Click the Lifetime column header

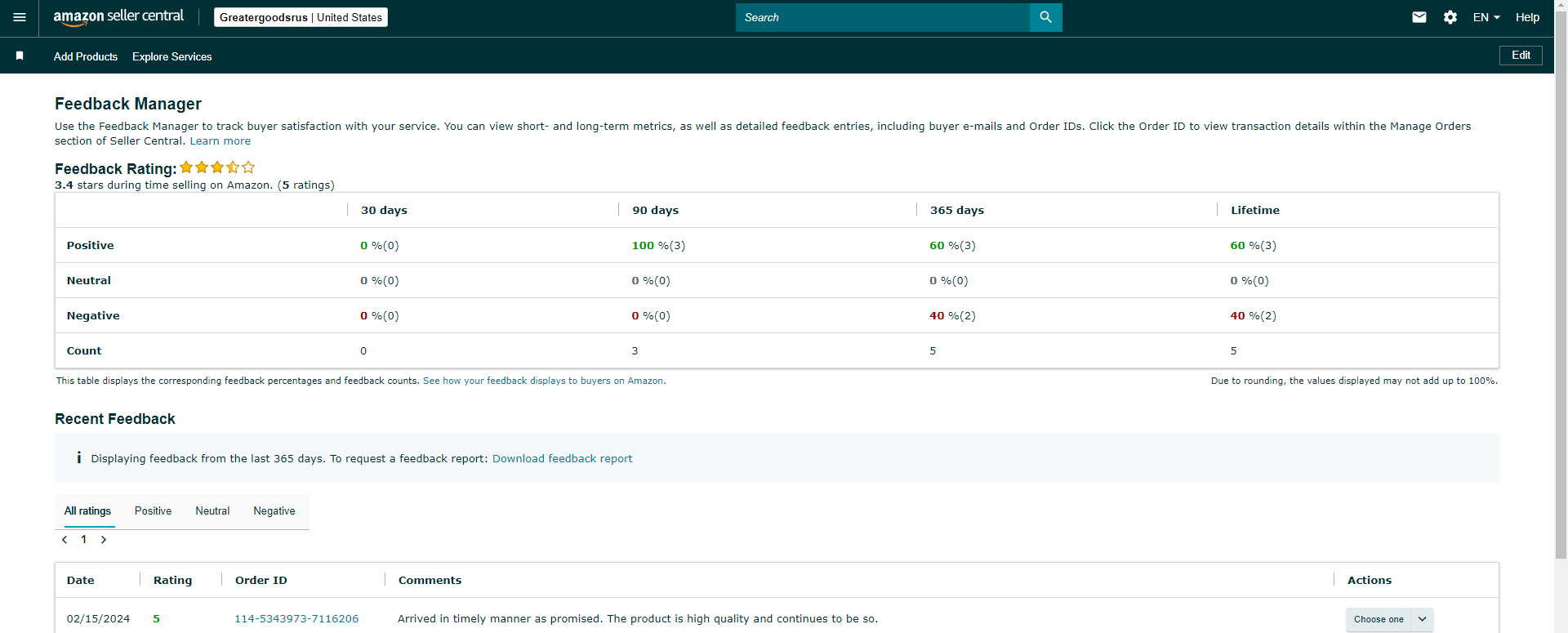click(x=1255, y=210)
